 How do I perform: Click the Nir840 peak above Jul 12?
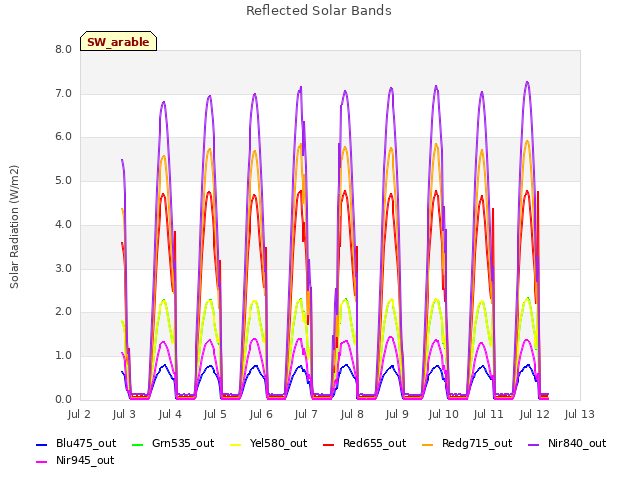click(x=527, y=82)
